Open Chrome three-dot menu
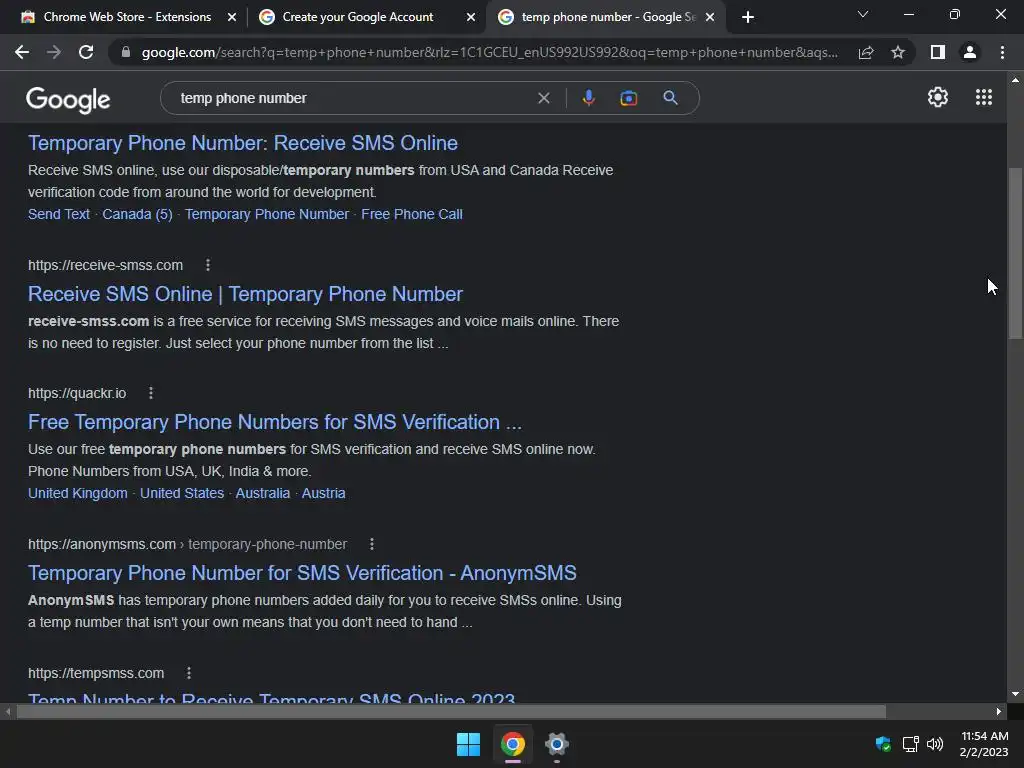Image resolution: width=1024 pixels, height=768 pixels. coord(1002,52)
